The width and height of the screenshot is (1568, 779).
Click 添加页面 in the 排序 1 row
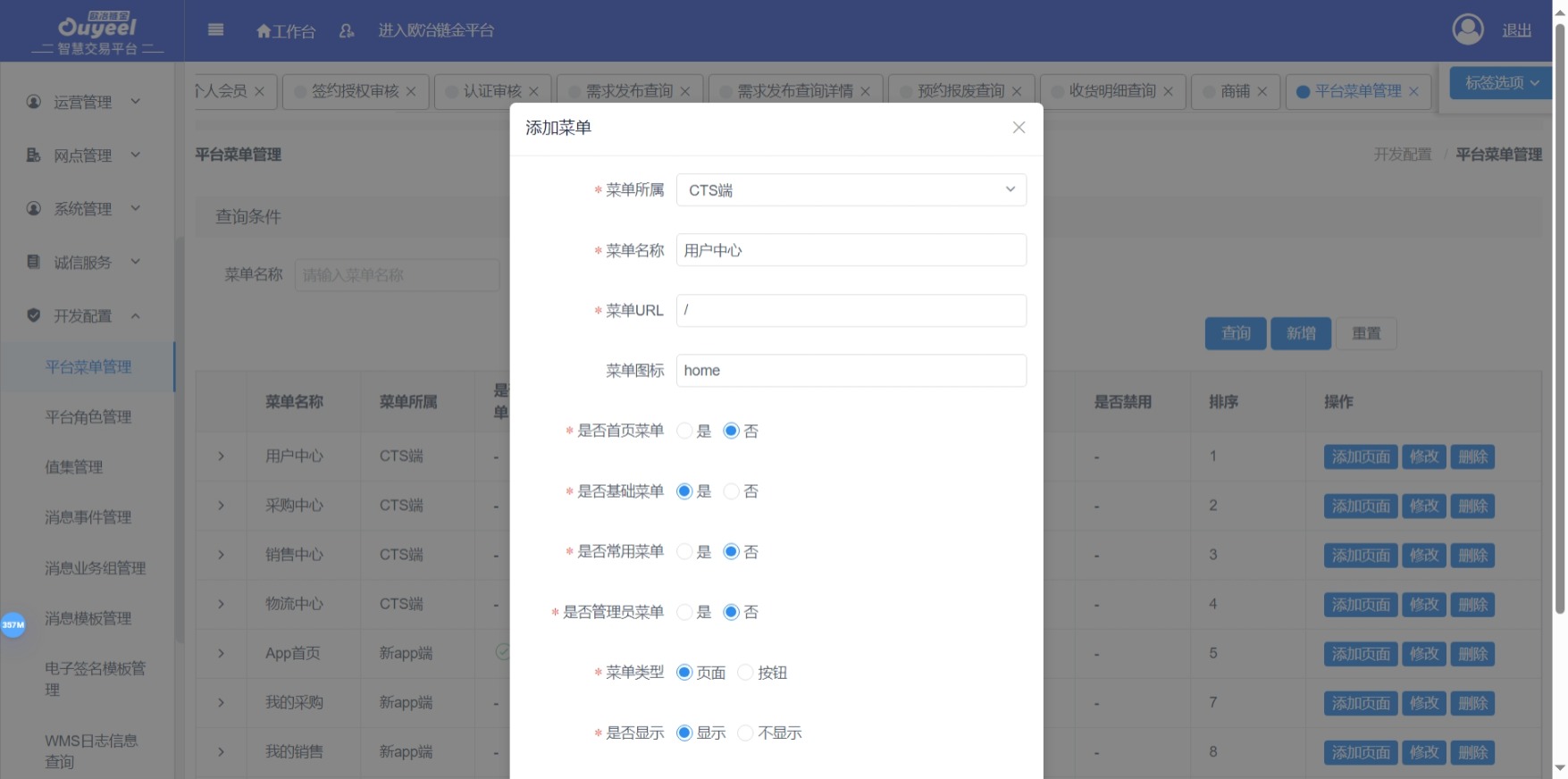[1361, 457]
